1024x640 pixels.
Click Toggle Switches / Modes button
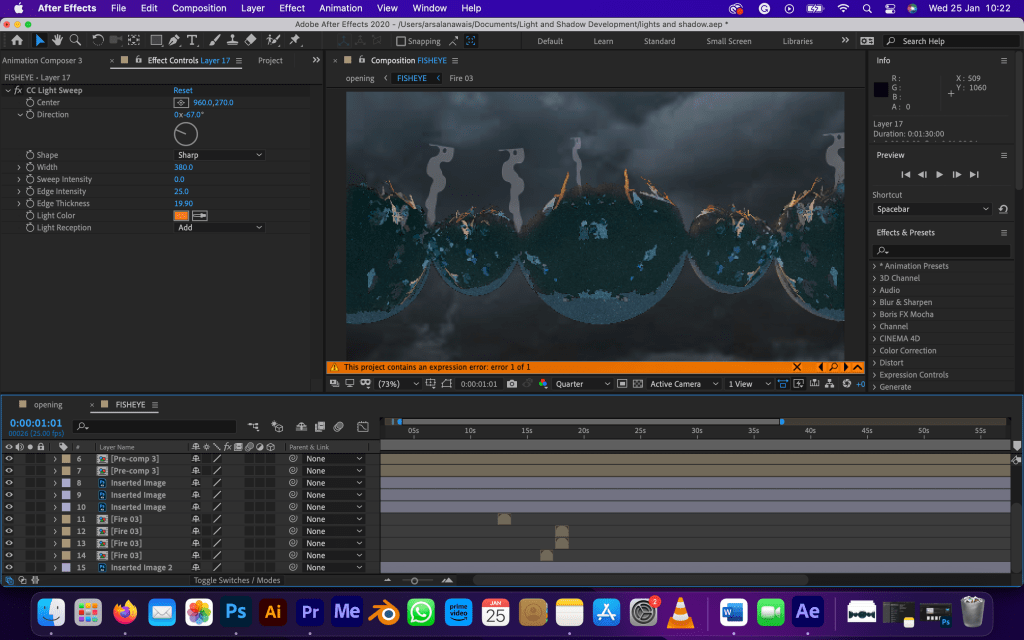pyautogui.click(x=236, y=580)
